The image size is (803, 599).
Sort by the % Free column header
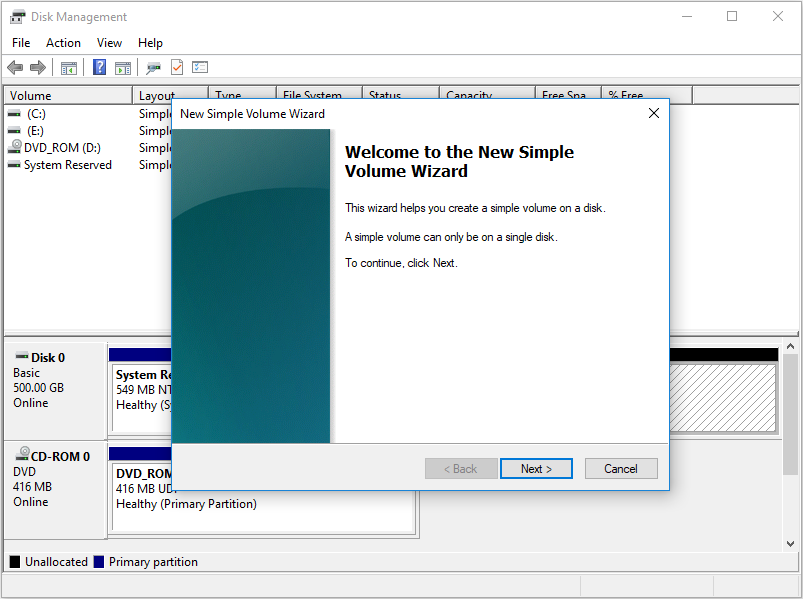point(647,94)
